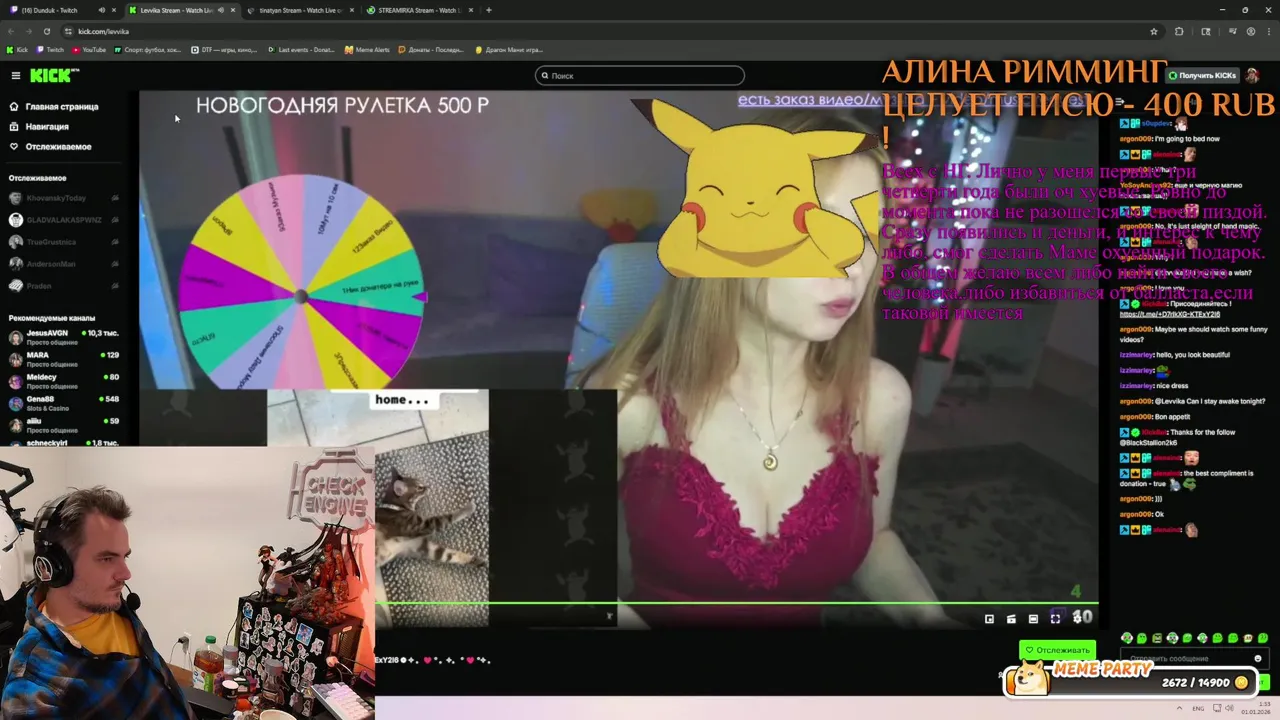Click the site information icon

pyautogui.click(x=69, y=31)
